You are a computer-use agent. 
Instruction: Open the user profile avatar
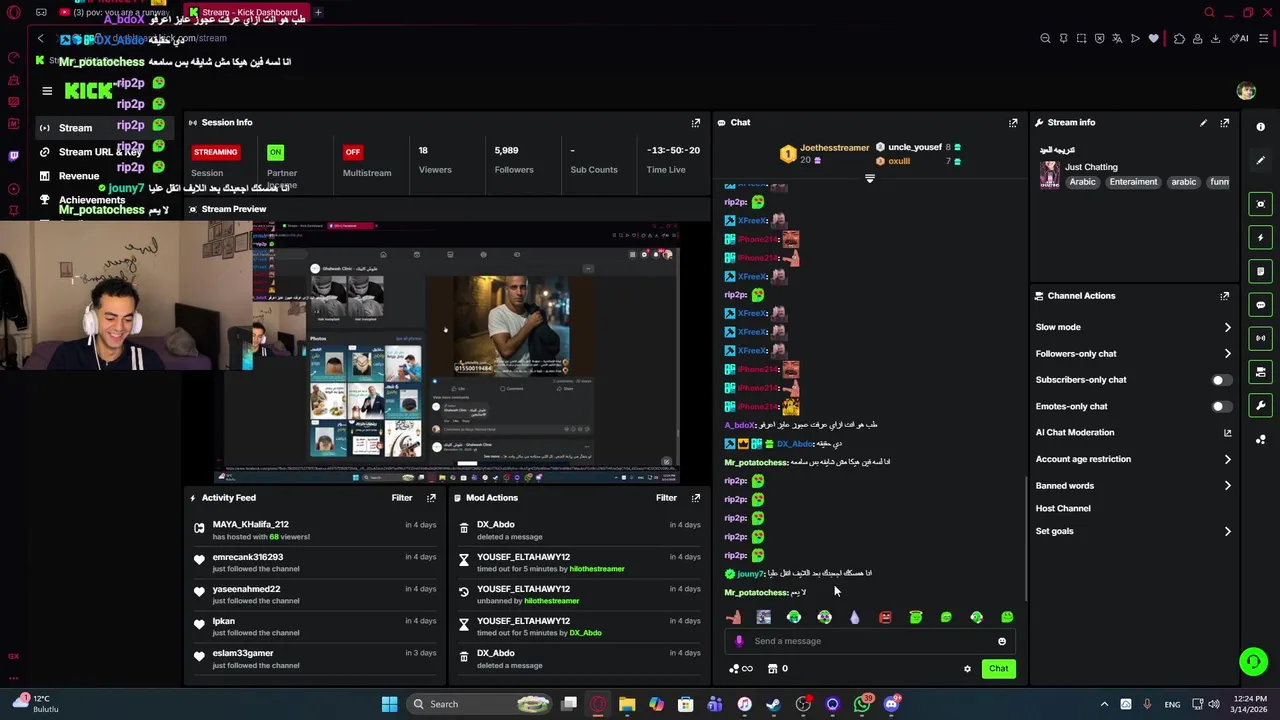(x=1246, y=91)
